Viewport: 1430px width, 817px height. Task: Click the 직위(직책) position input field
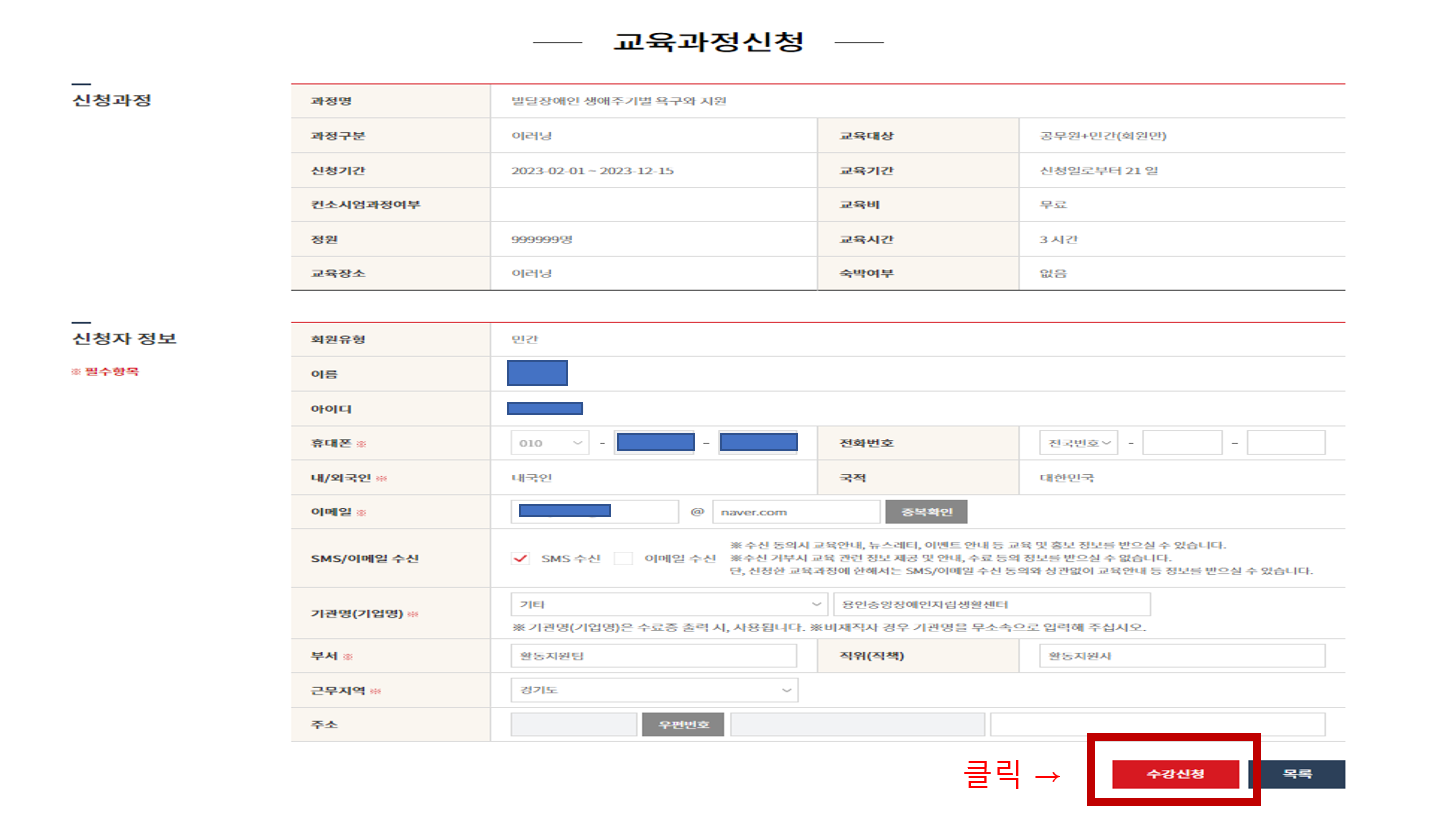pyautogui.click(x=1182, y=656)
